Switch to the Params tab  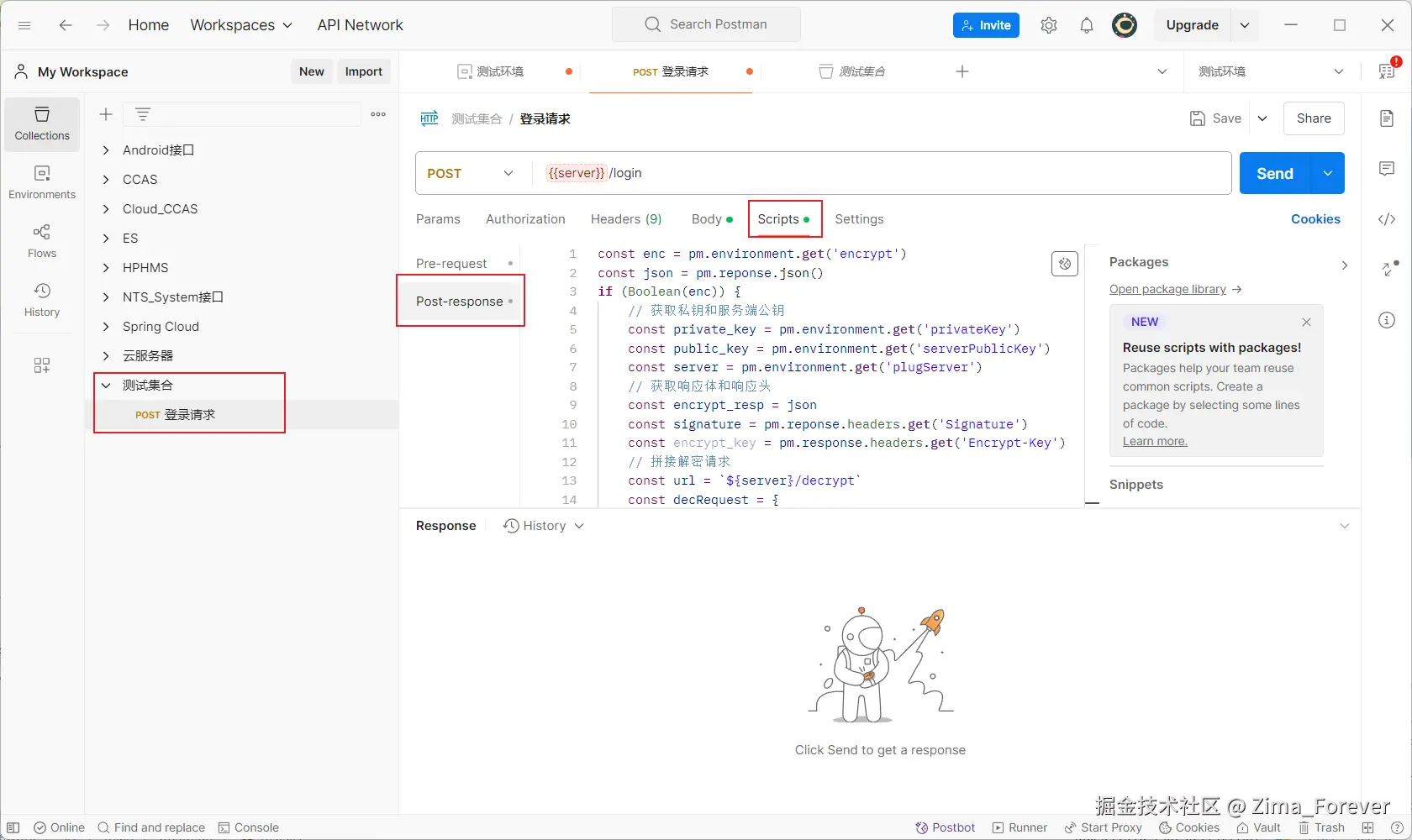(438, 219)
